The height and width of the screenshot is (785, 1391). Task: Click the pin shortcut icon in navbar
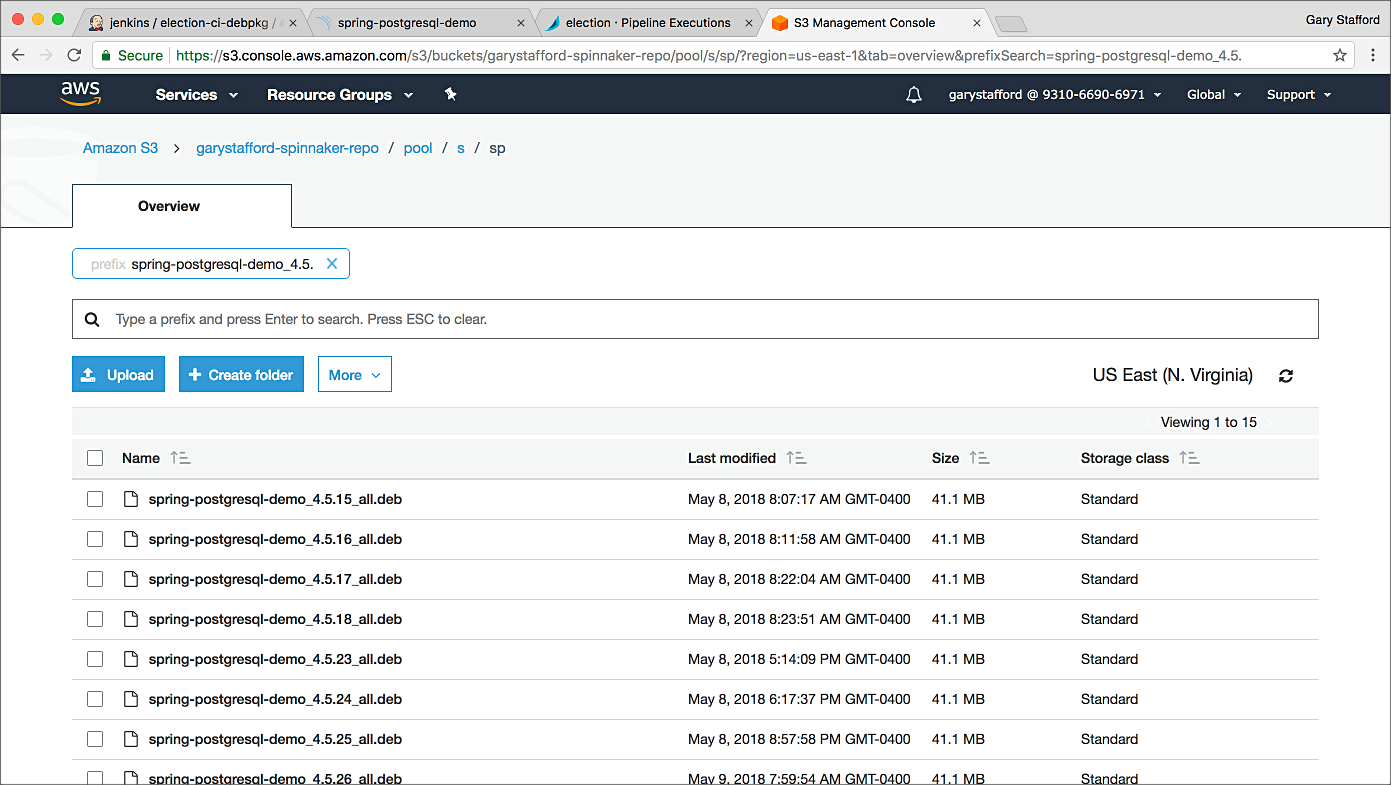tap(450, 94)
